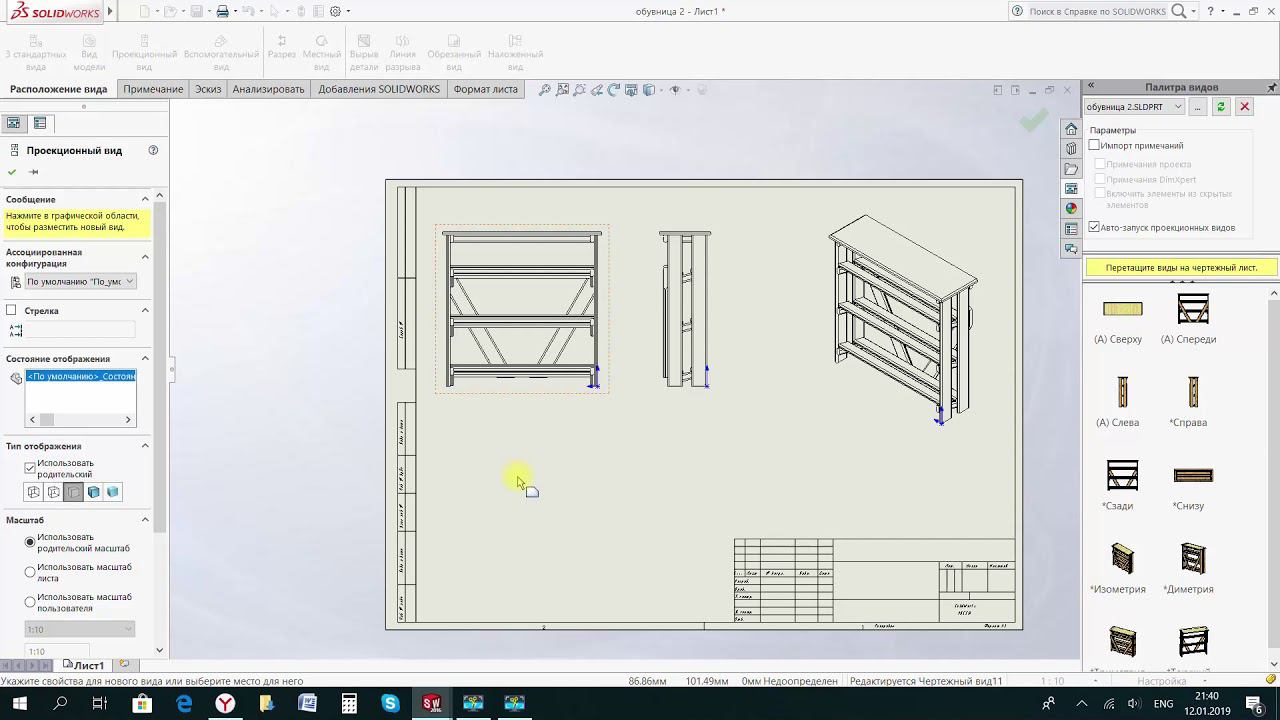1280x720 pixels.
Task: Select the display state По умолчанию entry
Action: click(x=81, y=376)
